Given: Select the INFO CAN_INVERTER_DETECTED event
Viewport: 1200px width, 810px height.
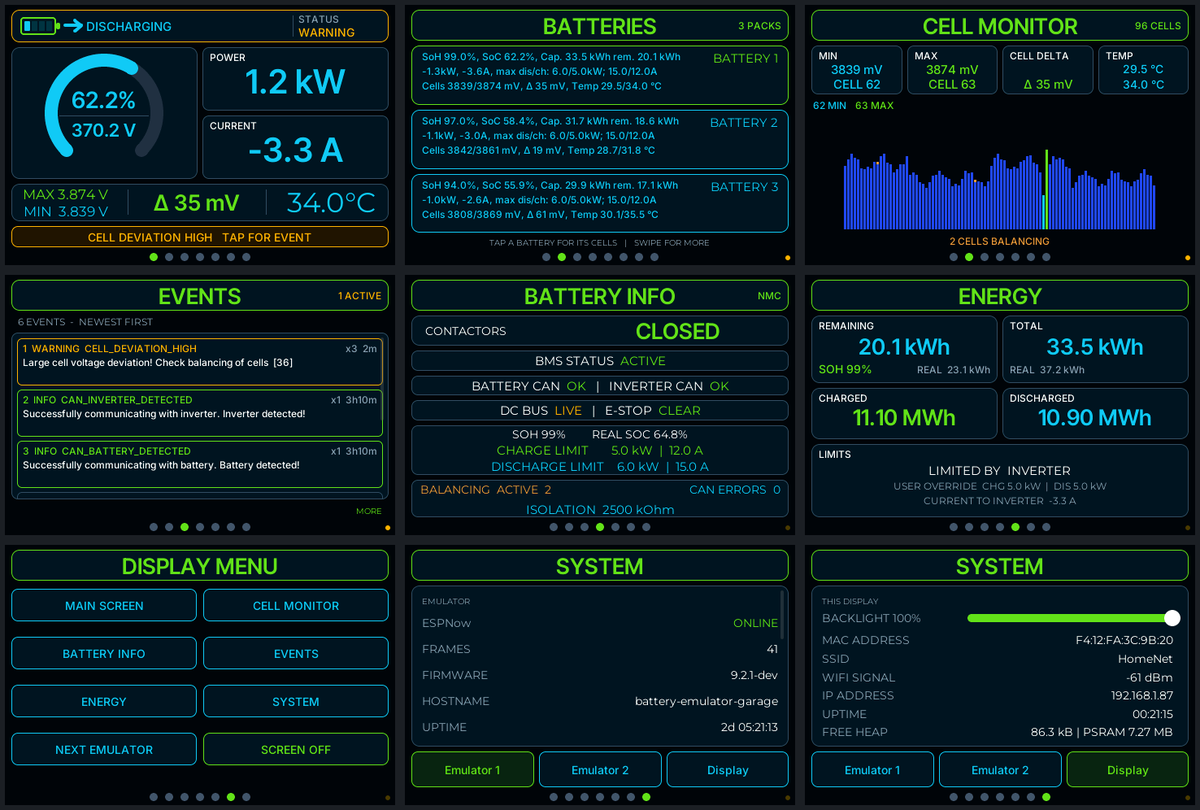Looking at the screenshot, I should click(200, 413).
